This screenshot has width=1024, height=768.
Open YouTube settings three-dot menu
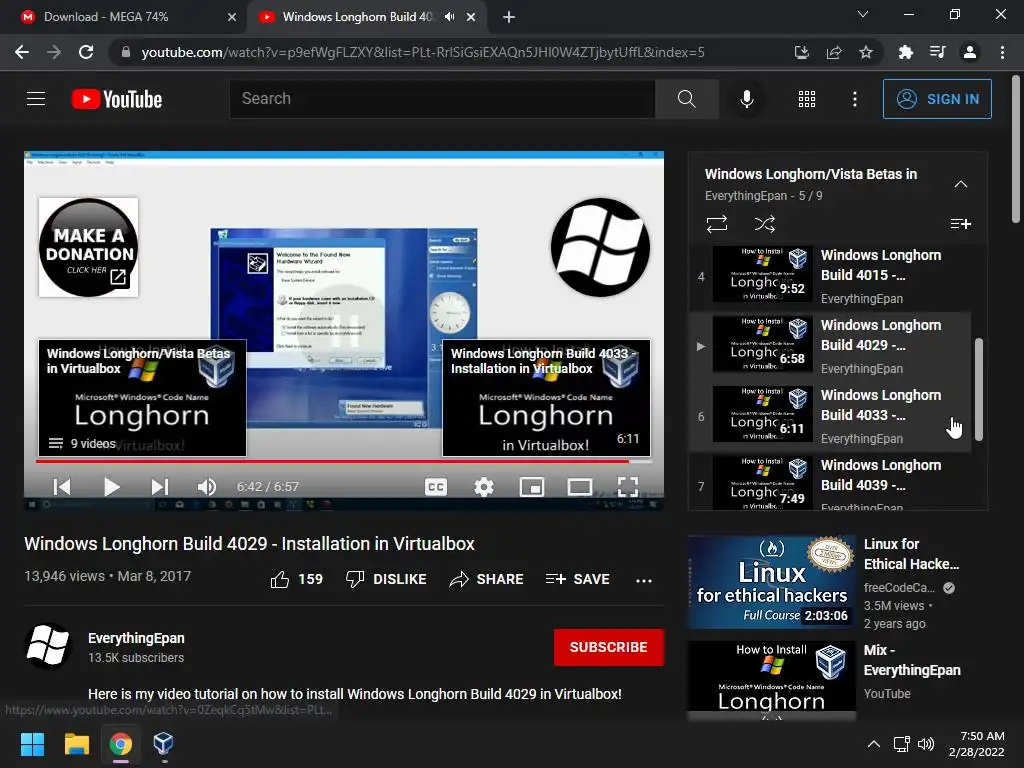[x=854, y=99]
